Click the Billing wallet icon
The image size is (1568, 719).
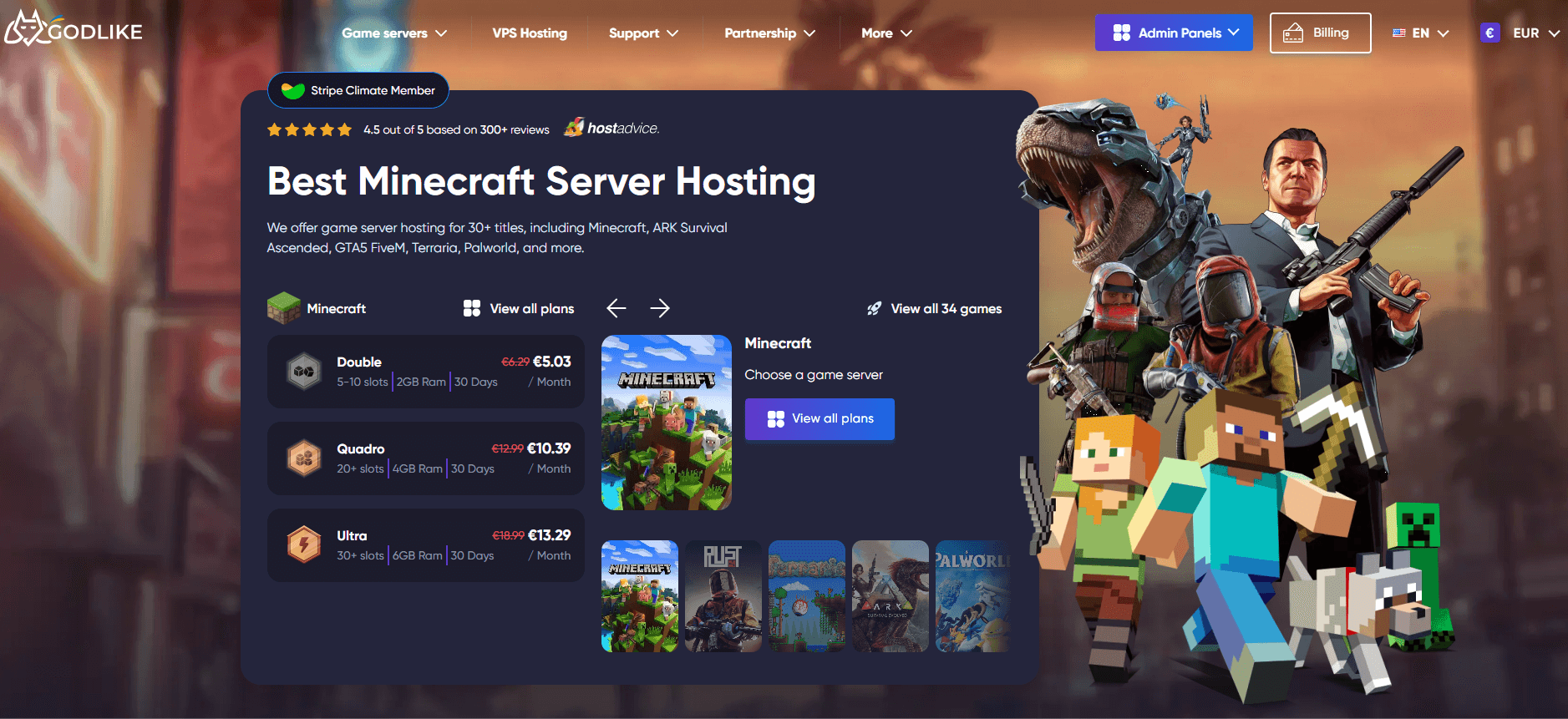point(1293,33)
